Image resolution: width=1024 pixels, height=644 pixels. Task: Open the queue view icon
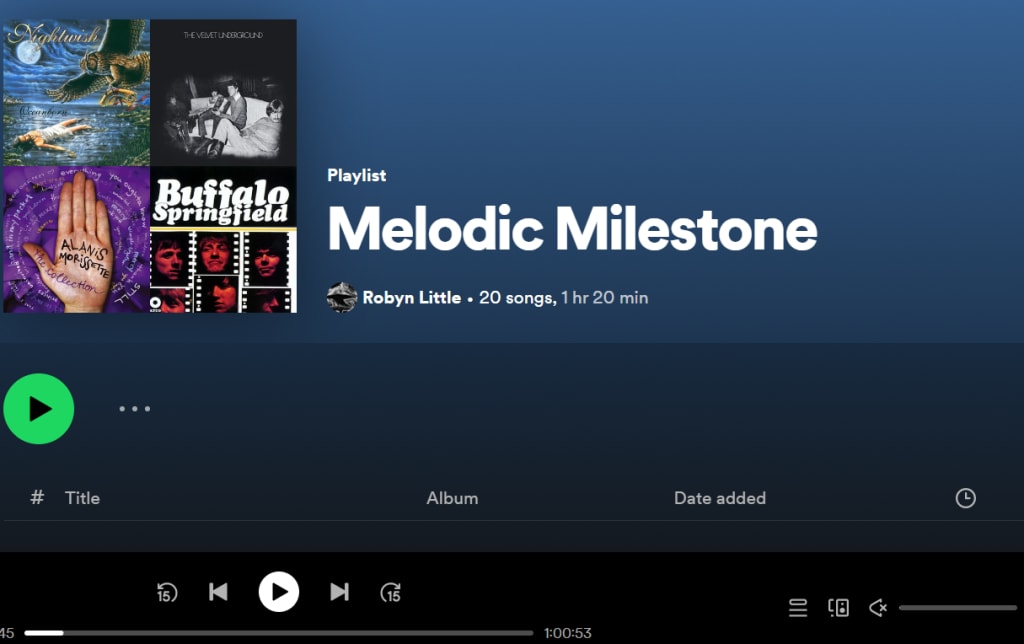pyautogui.click(x=797, y=607)
